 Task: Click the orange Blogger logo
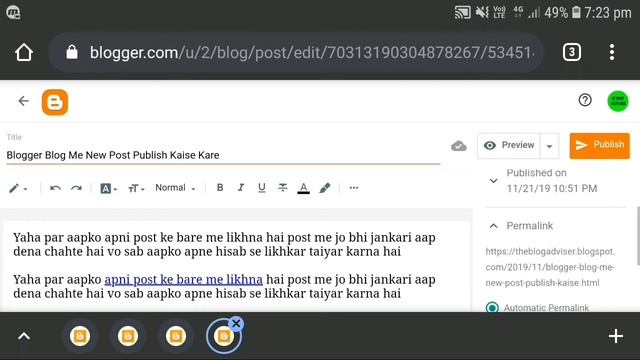55,102
